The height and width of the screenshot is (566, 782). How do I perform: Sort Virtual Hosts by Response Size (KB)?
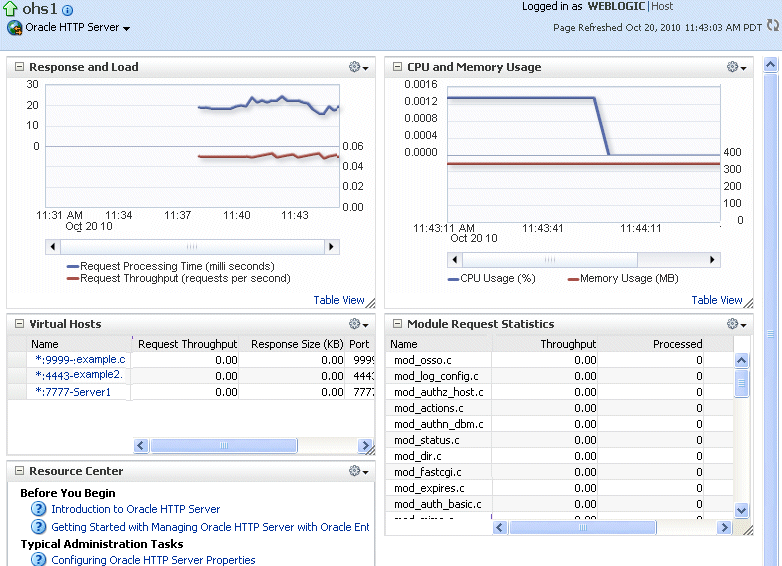click(x=297, y=344)
